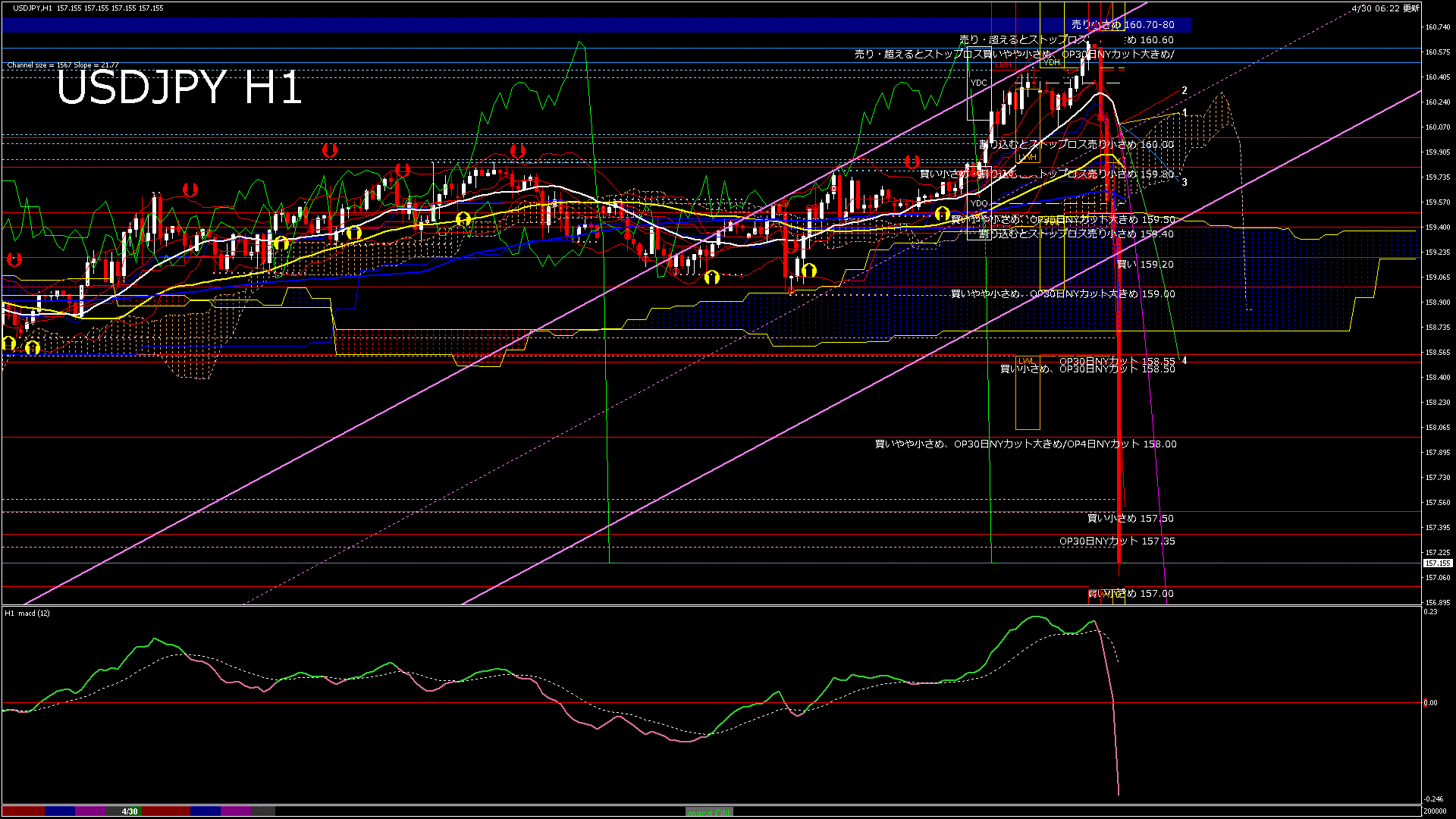Click the YDQ level marker label
The height and width of the screenshot is (819, 1456).
pyautogui.click(x=978, y=203)
